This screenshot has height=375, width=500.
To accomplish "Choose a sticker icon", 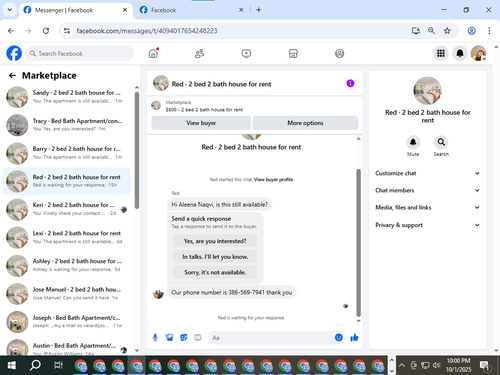I will point(184,338).
